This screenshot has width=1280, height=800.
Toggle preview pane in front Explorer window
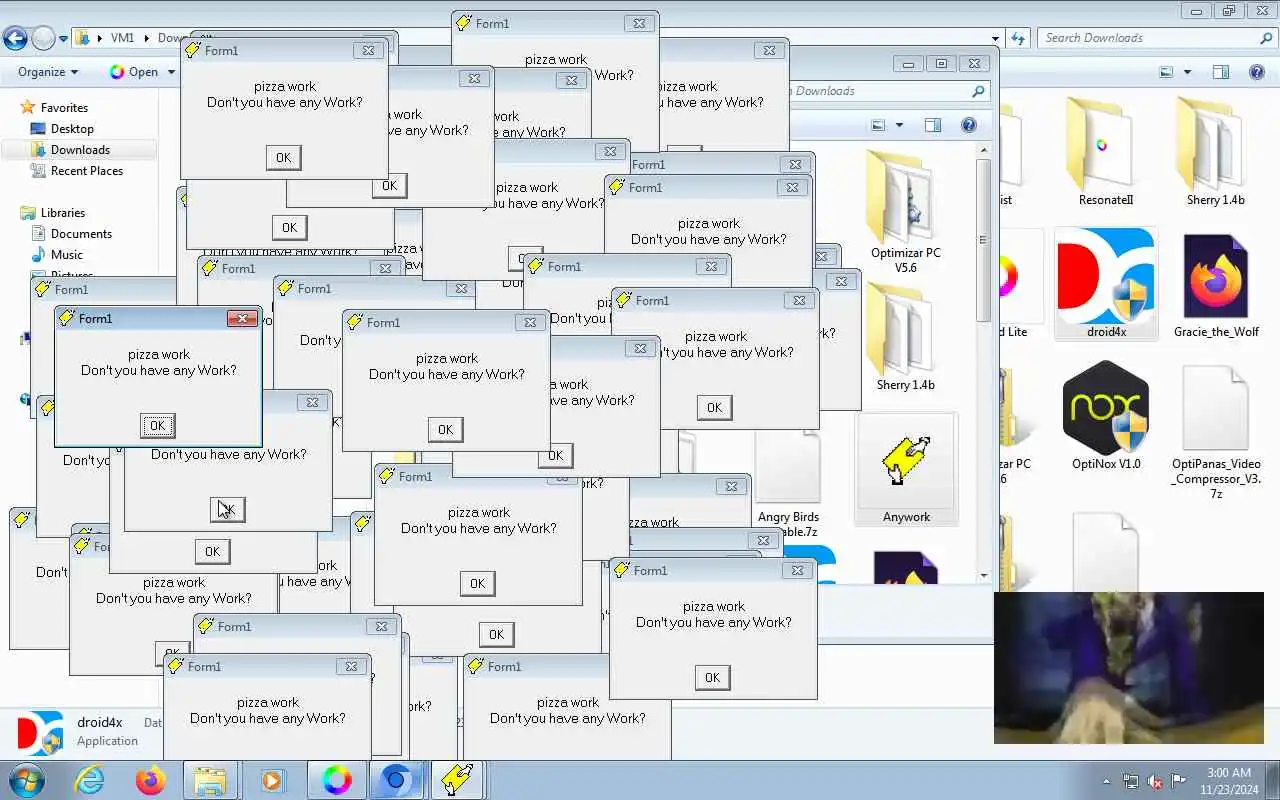[x=933, y=125]
